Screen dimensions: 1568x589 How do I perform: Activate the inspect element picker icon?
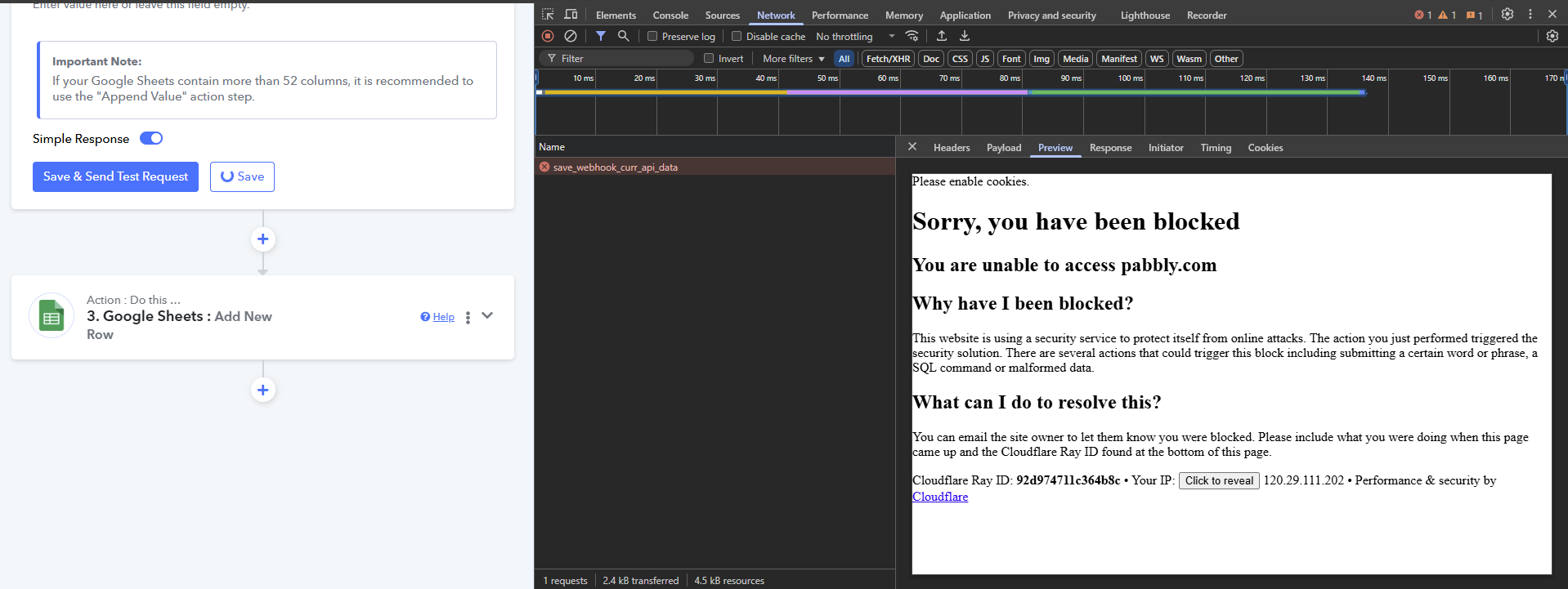[548, 15]
